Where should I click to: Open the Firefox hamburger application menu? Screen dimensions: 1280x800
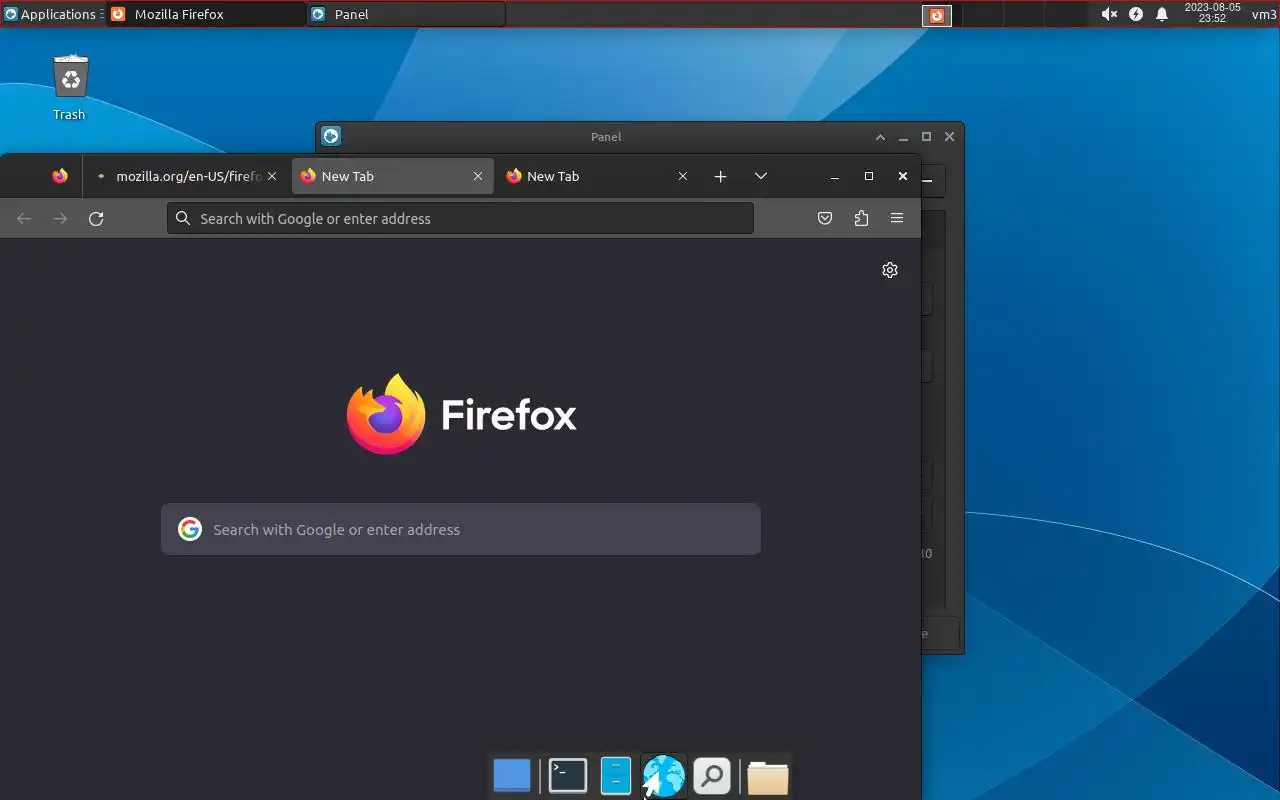coord(897,218)
